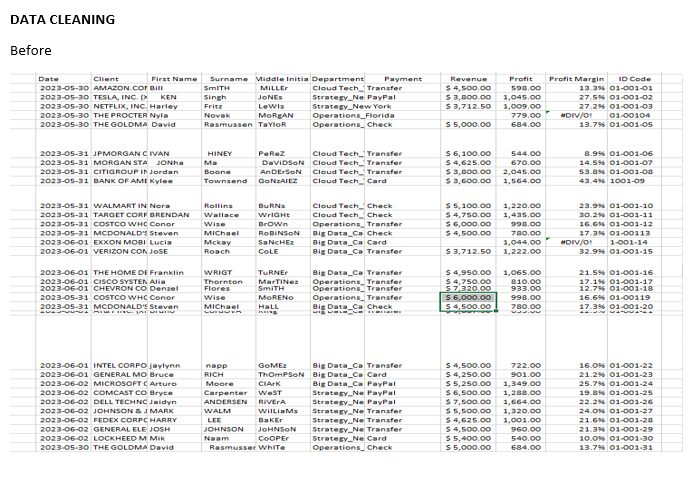
Task: Click the 'Before' subheading
Action: [31, 50]
